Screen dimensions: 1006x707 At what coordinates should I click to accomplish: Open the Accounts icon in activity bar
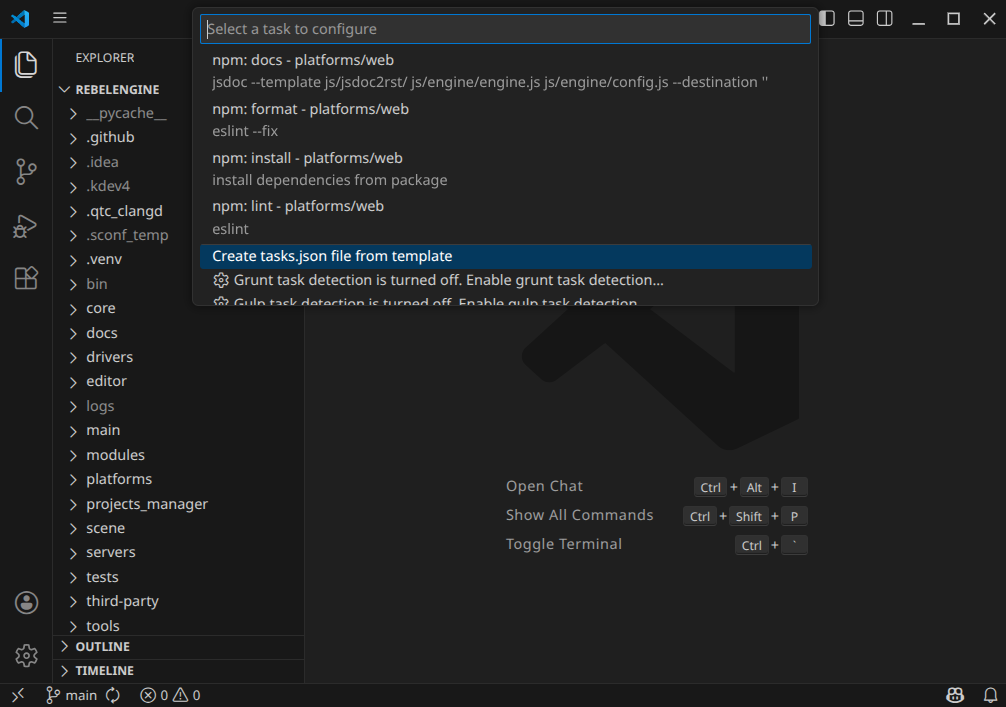tap(26, 602)
